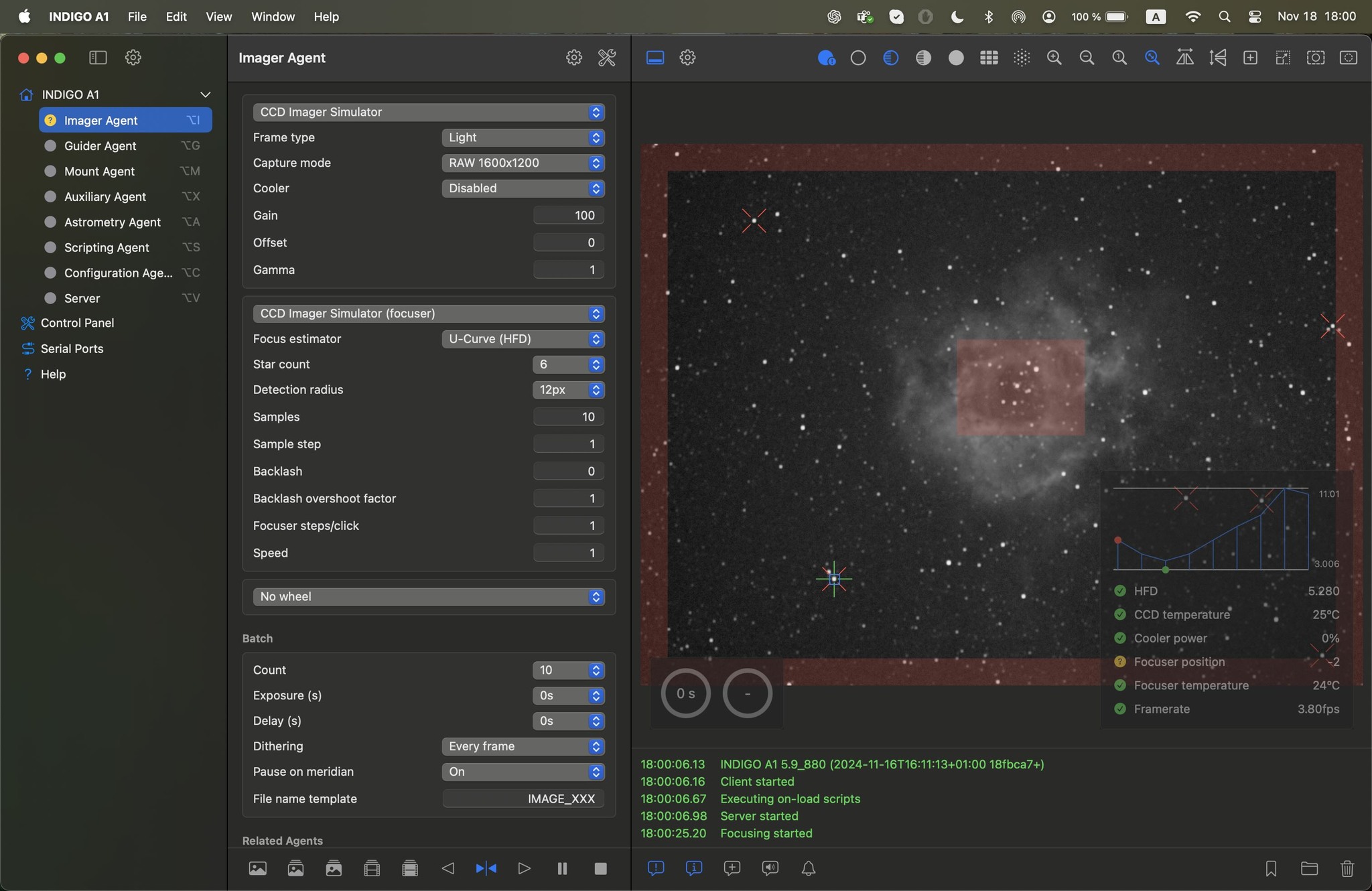Pause the running process button

tap(562, 868)
